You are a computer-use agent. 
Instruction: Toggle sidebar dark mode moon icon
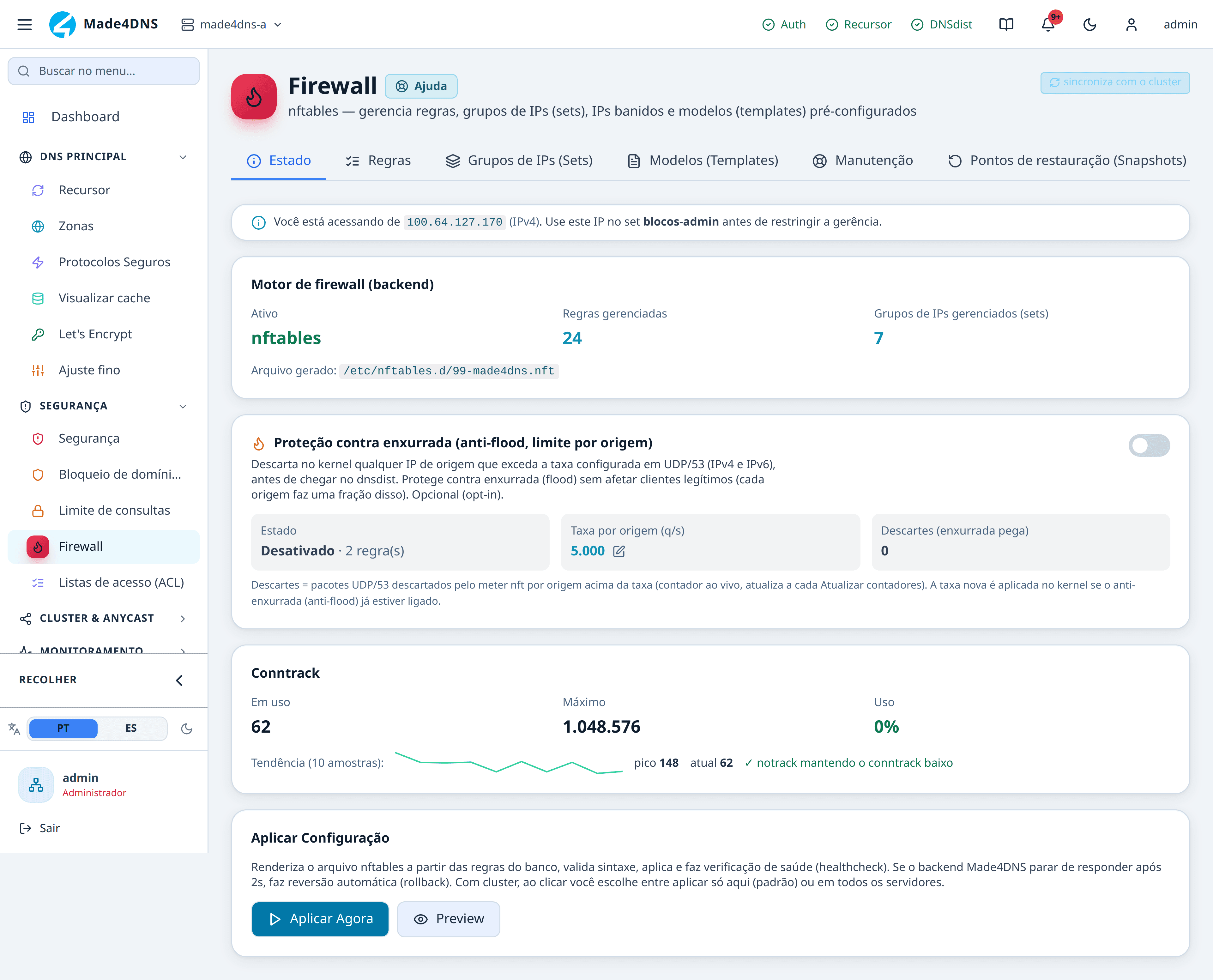(187, 729)
